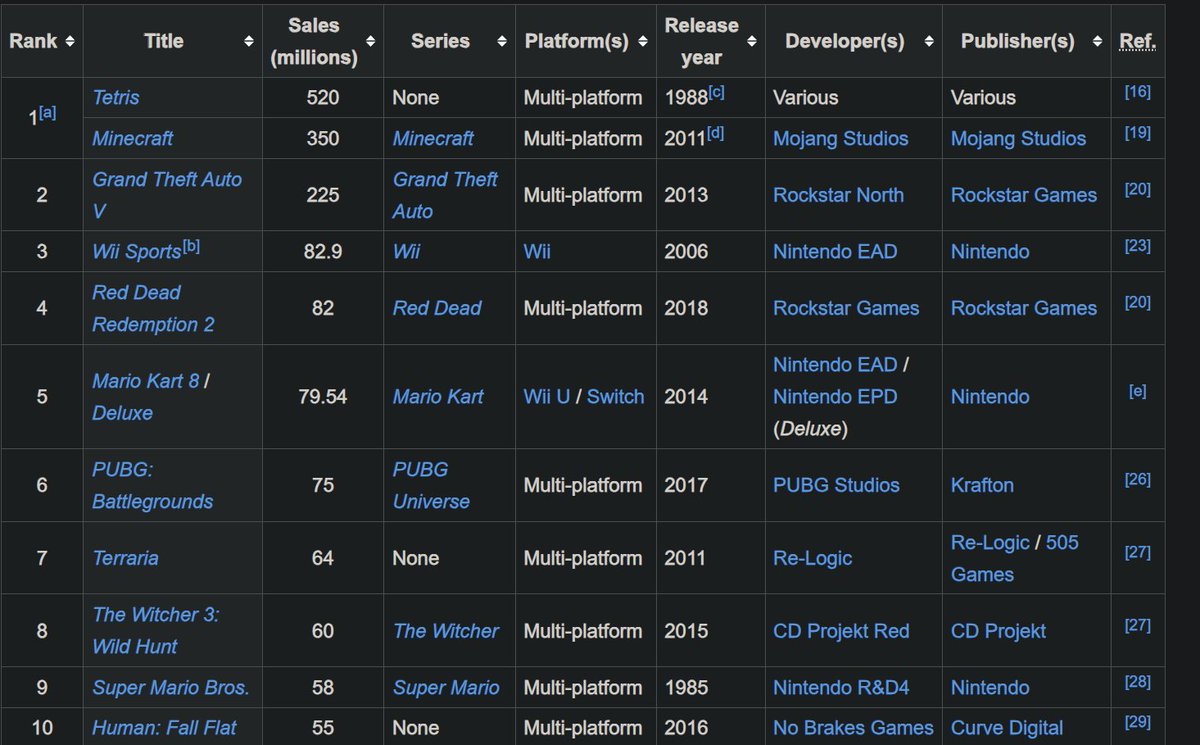Image resolution: width=1200 pixels, height=745 pixels.
Task: Sort table by Rank column arrows
Action: (x=69, y=41)
